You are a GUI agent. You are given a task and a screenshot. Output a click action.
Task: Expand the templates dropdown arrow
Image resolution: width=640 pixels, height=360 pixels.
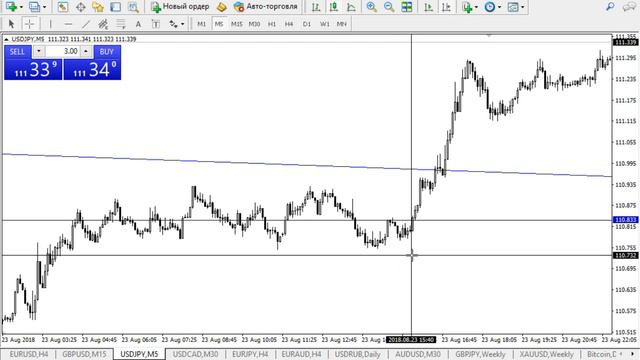[x=522, y=7]
